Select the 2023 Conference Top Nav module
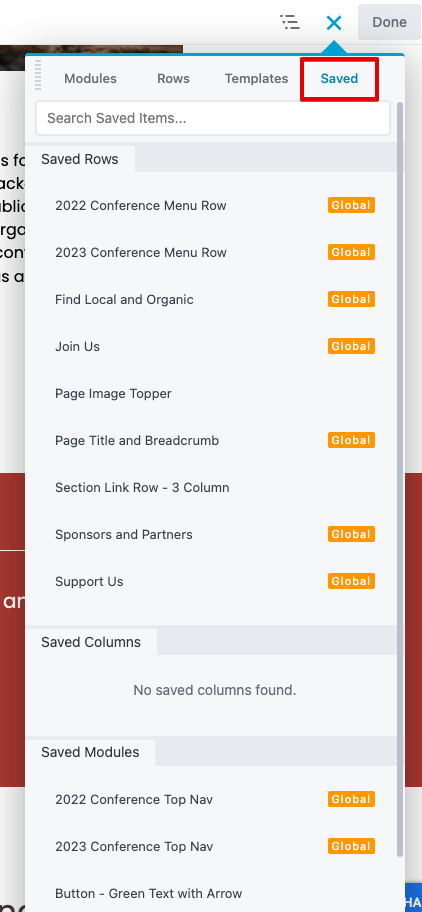The height and width of the screenshot is (912, 422). (215, 846)
